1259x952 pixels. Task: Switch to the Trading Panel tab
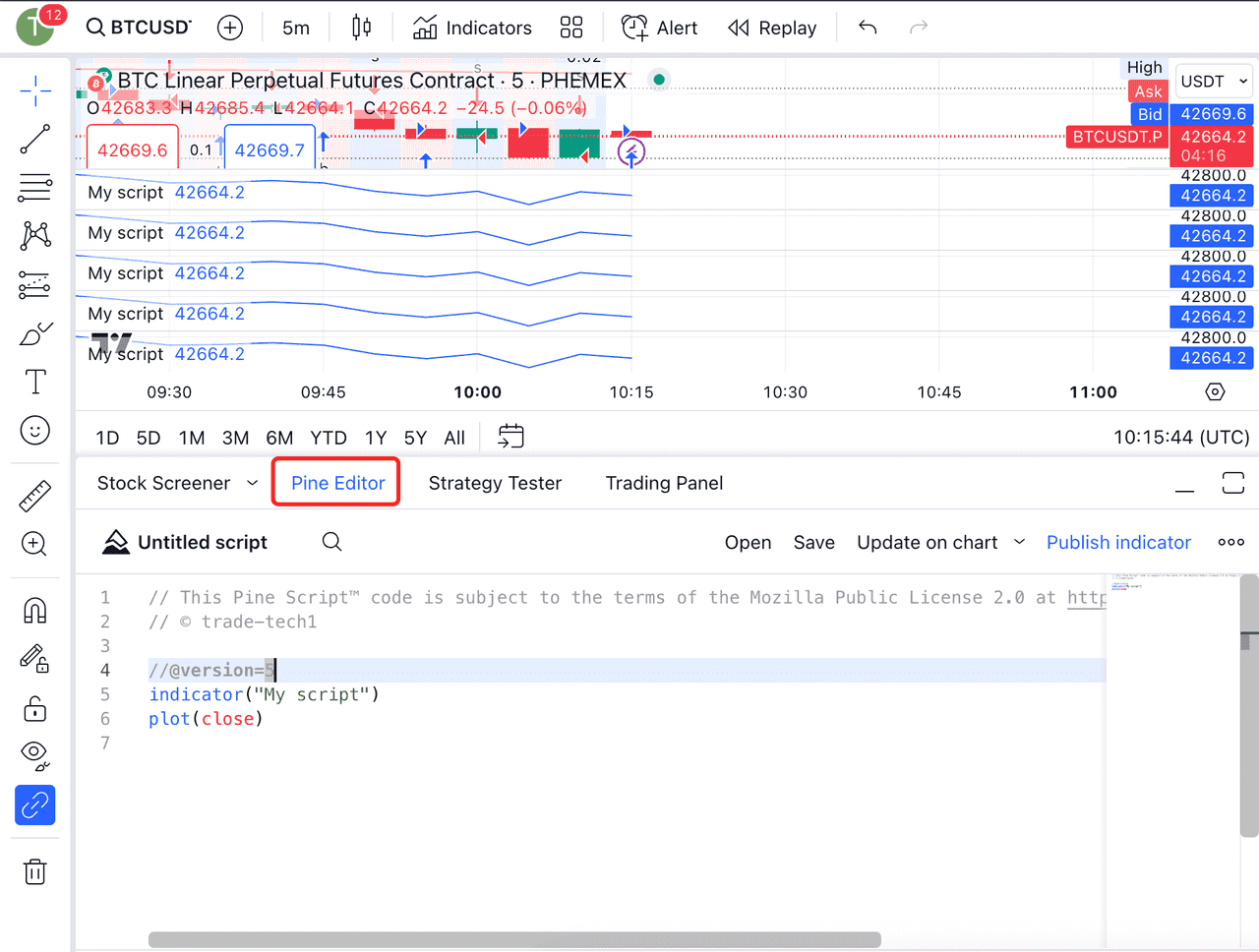click(664, 483)
